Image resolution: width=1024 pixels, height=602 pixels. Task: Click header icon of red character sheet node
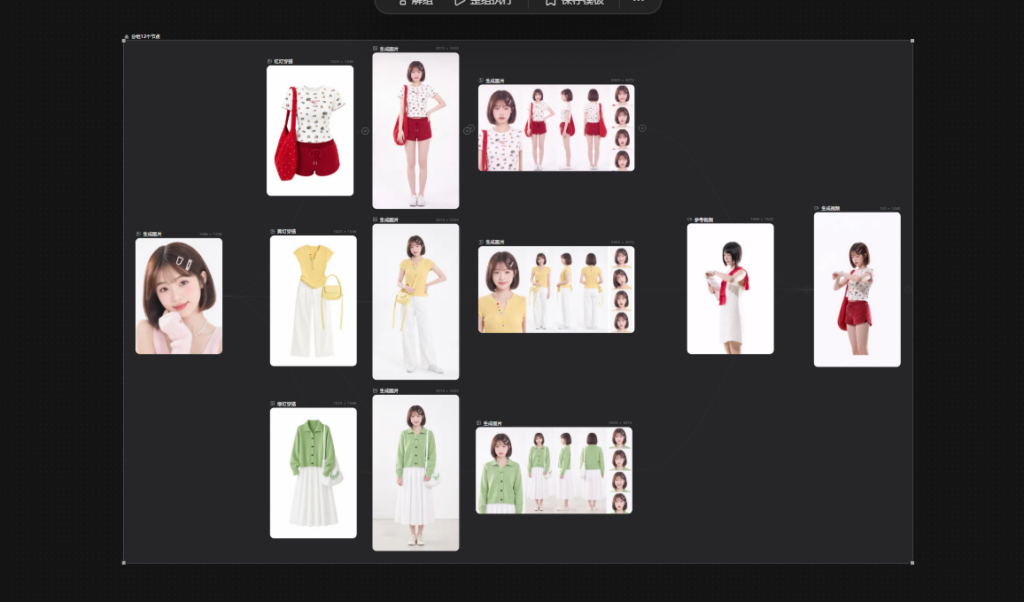481,80
